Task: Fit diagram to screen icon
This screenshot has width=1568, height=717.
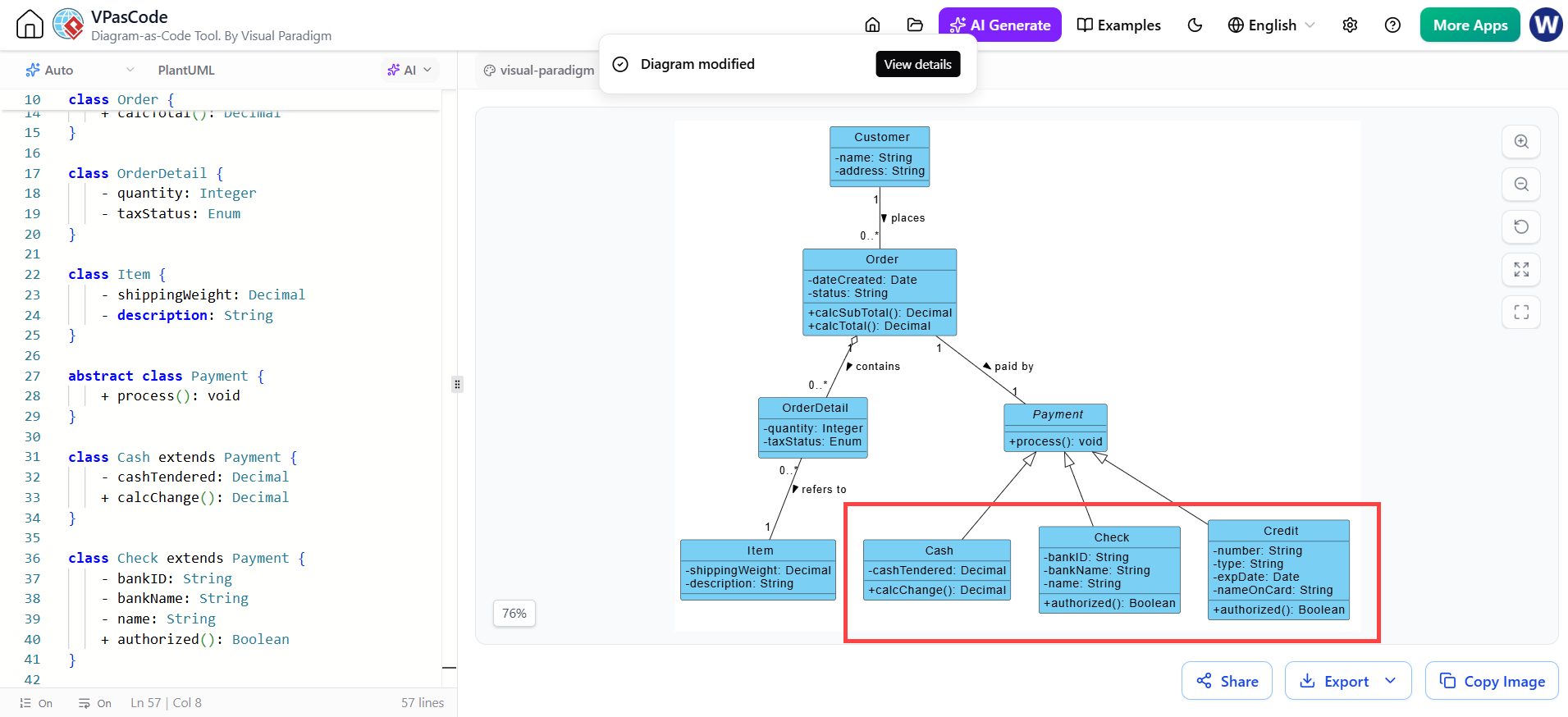Action: point(1520,269)
